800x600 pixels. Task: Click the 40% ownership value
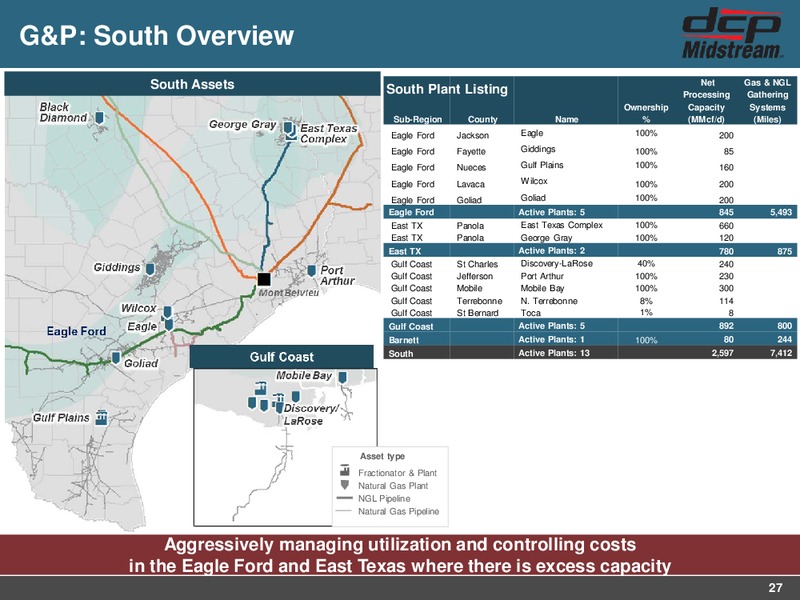[x=646, y=263]
